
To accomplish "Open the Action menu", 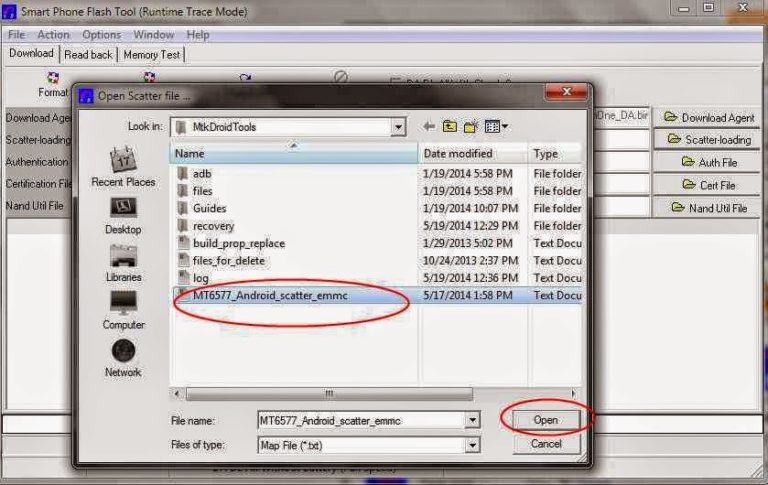I will pyautogui.click(x=53, y=35).
